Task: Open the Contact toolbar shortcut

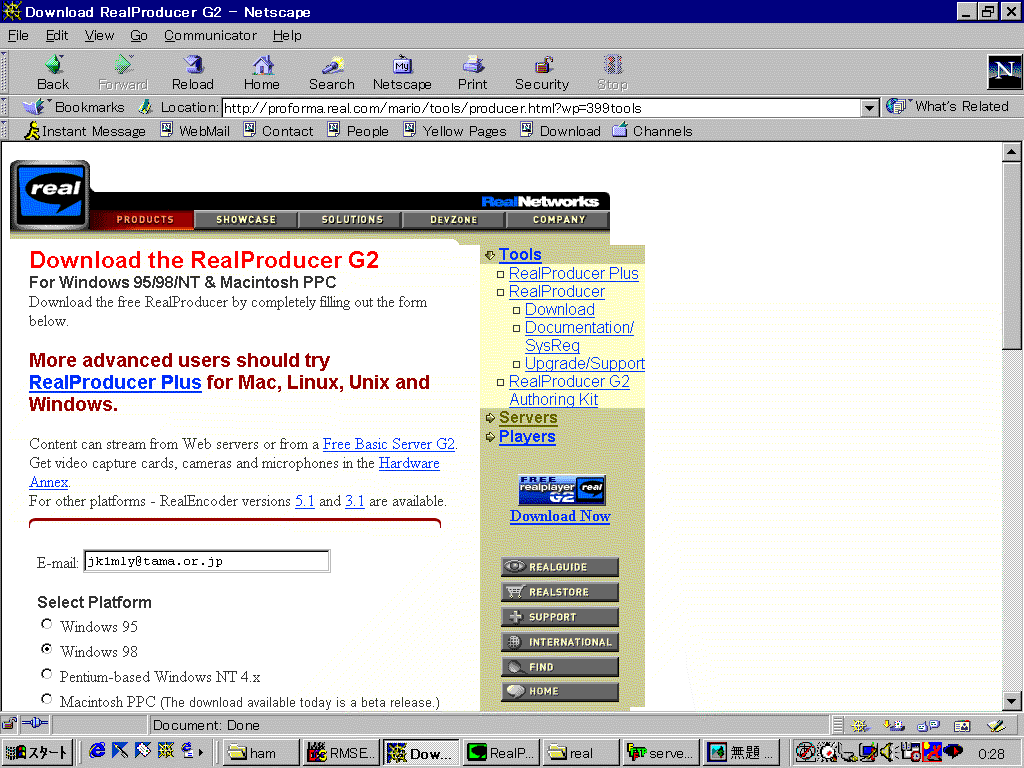Action: pos(278,131)
